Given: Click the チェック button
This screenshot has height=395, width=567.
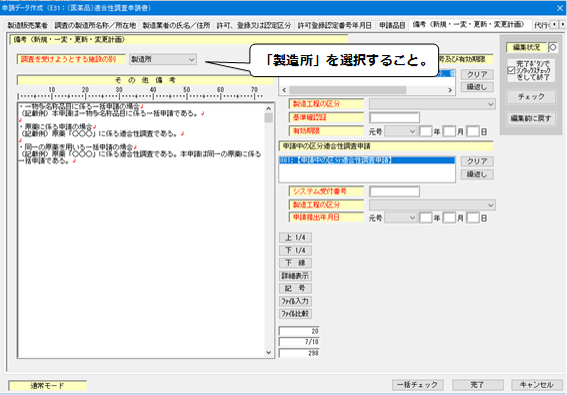Looking at the screenshot, I should point(531,97).
